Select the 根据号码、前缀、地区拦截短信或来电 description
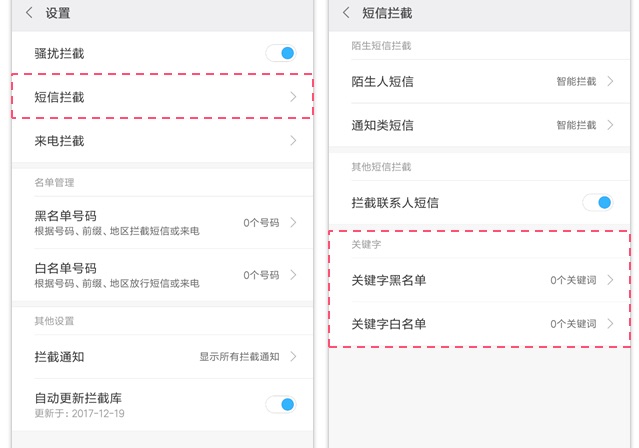Screen dimensions: 639x448 tap(117, 231)
